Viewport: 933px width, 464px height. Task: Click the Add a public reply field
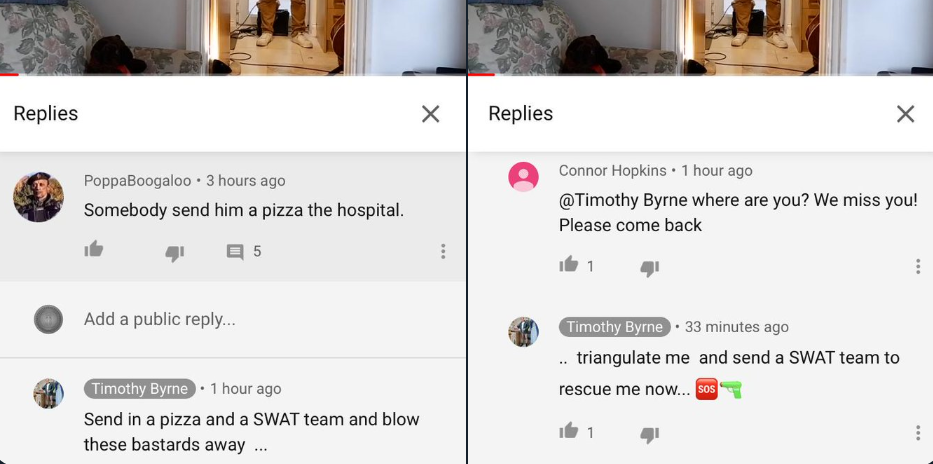tap(233, 319)
